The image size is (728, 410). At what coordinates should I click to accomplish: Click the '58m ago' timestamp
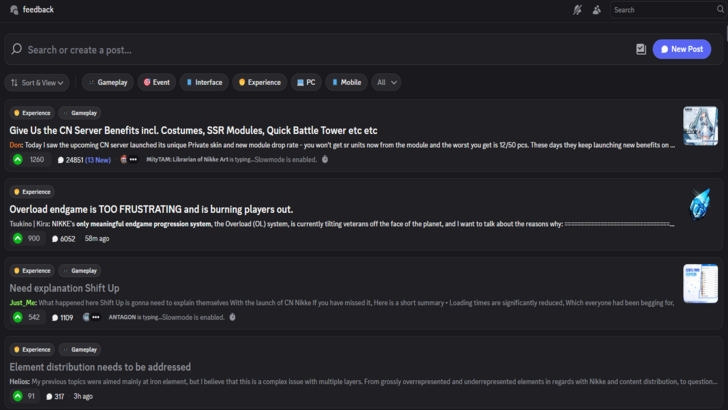tap(97, 239)
